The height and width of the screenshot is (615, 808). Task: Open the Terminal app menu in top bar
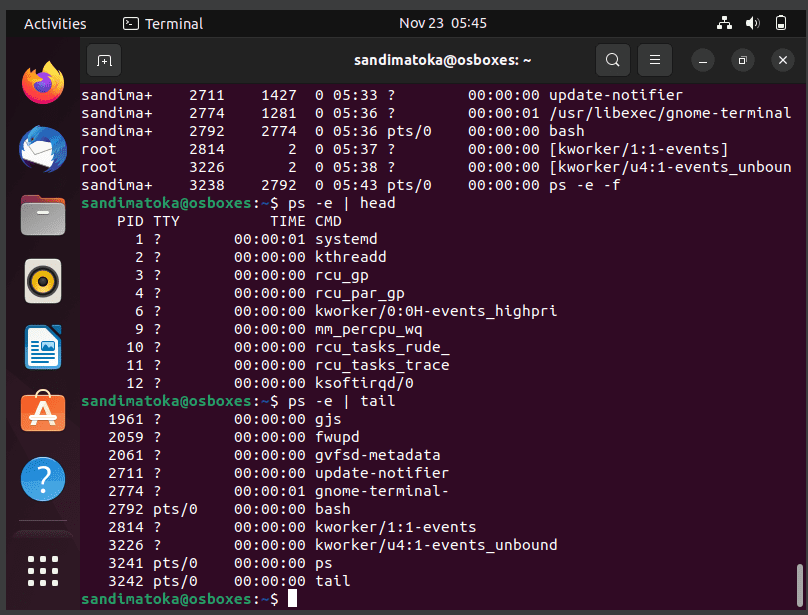pyautogui.click(x=163, y=24)
